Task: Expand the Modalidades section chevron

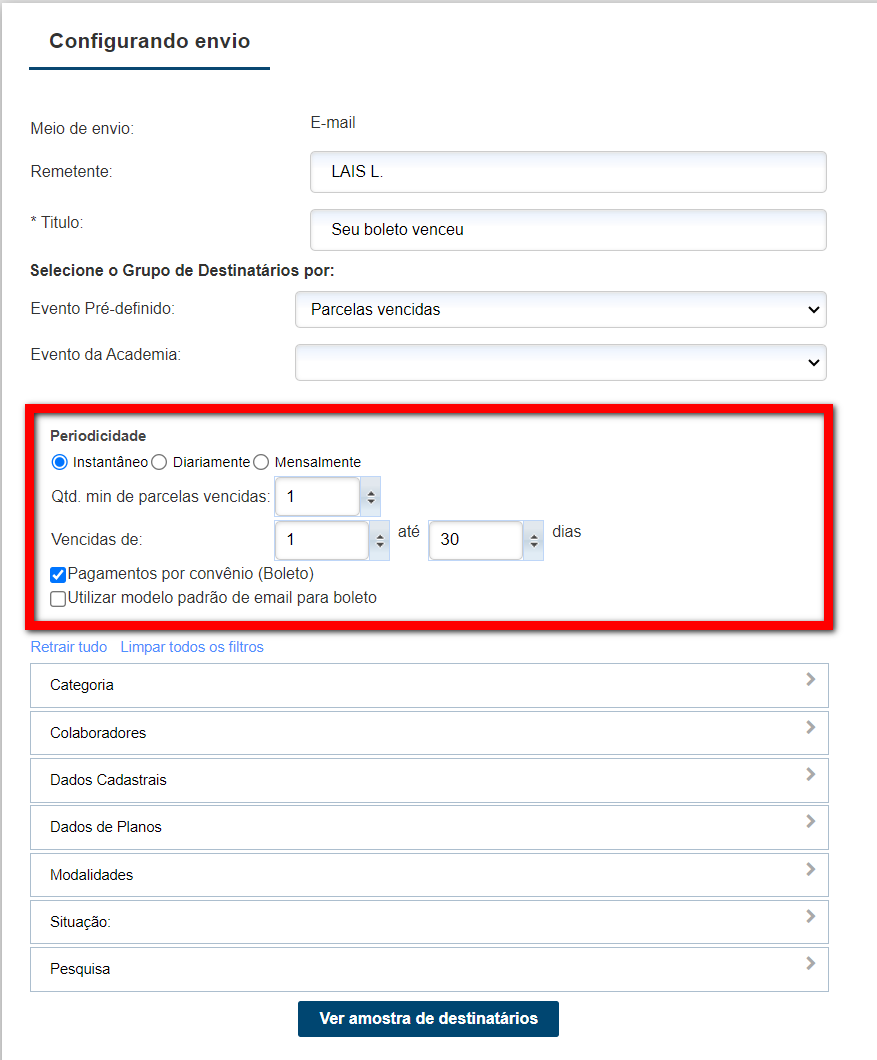Action: click(x=810, y=869)
